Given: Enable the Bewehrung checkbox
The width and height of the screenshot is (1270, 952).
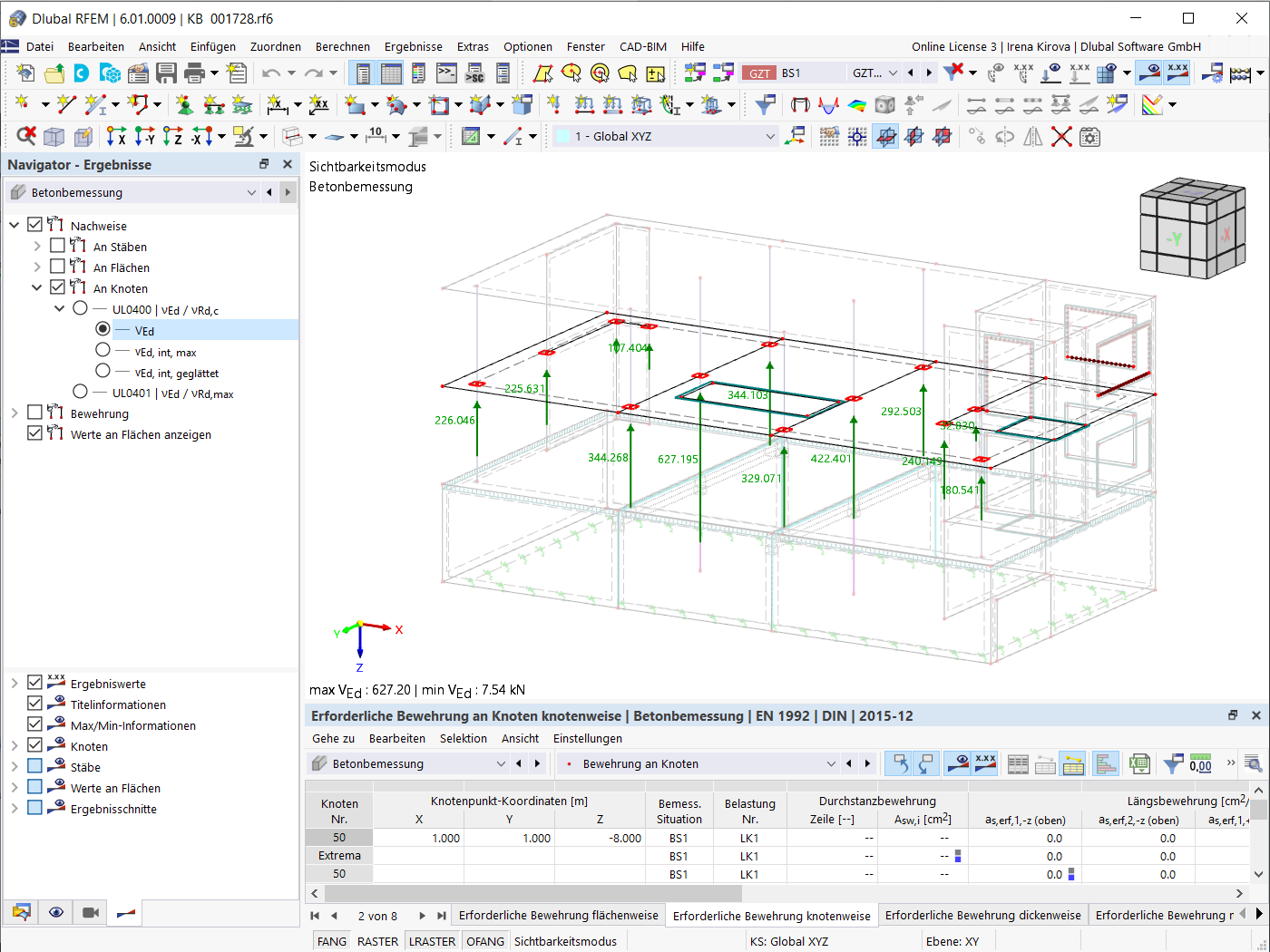Looking at the screenshot, I should tap(35, 413).
